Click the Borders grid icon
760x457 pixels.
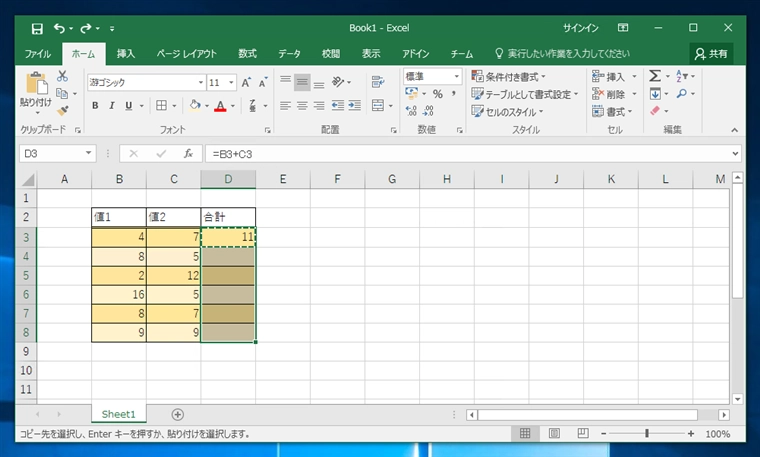pos(161,105)
